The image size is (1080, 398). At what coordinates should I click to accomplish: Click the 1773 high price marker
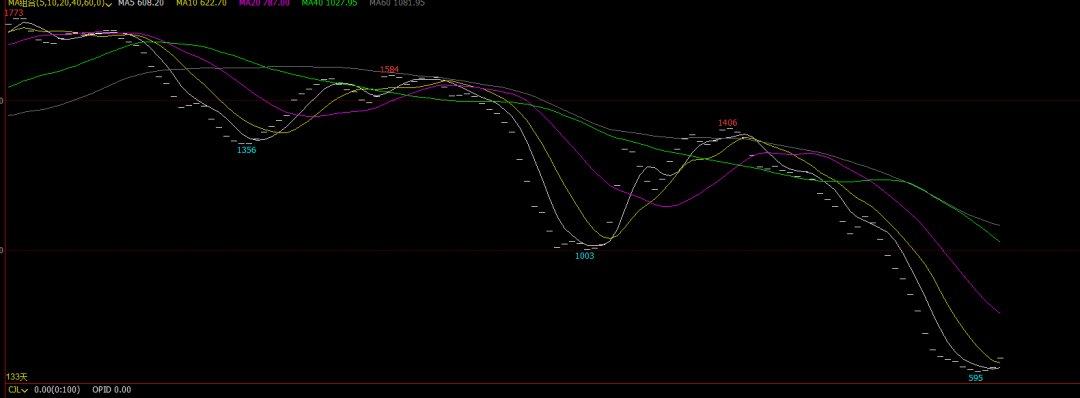point(14,12)
